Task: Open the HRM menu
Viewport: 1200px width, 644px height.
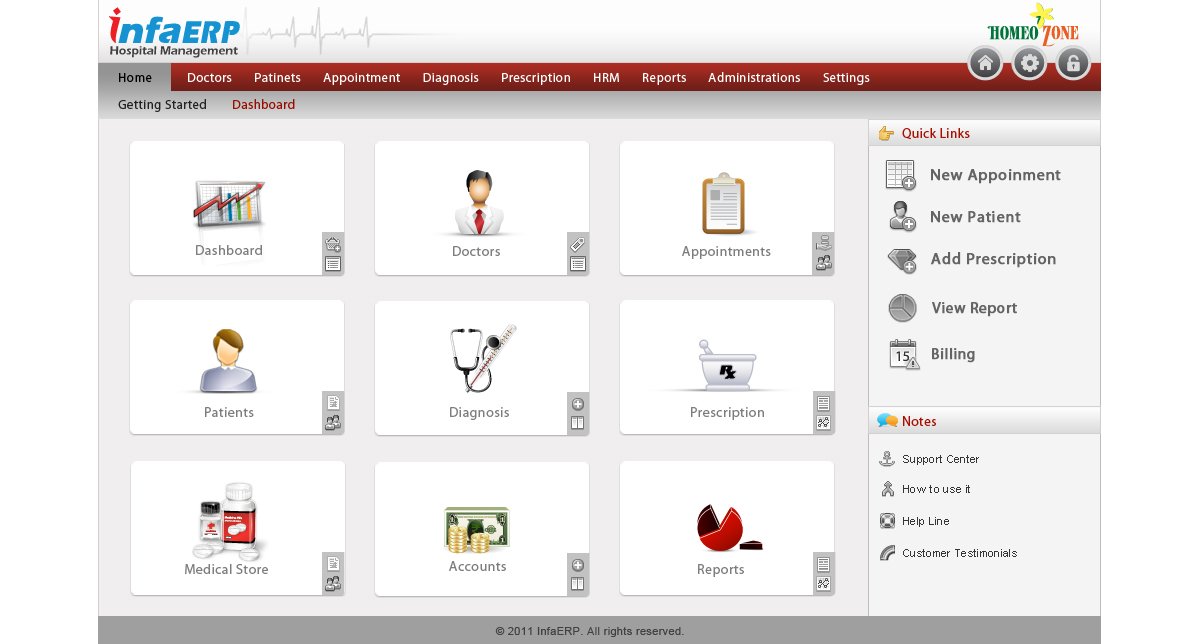Action: point(605,77)
